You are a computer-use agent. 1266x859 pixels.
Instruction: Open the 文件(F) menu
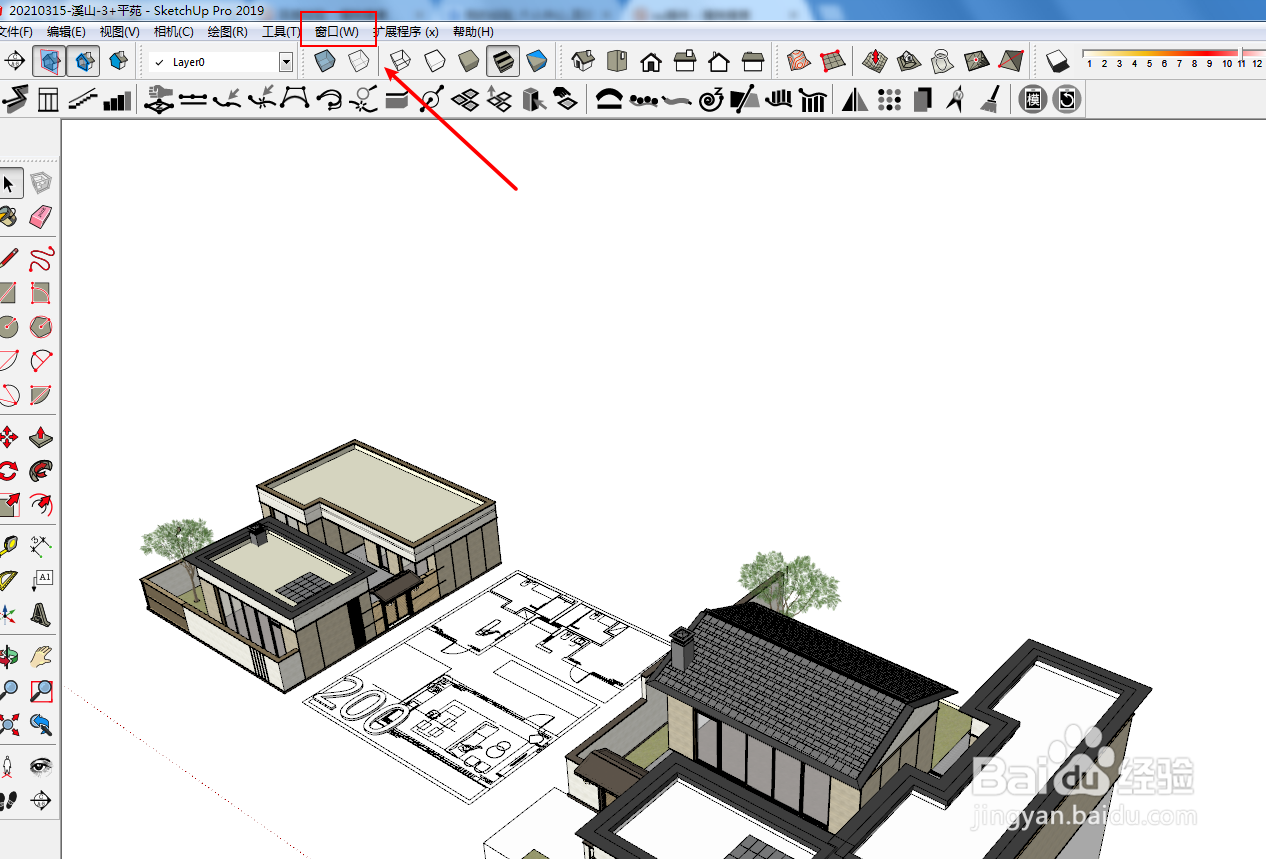click(x=16, y=32)
